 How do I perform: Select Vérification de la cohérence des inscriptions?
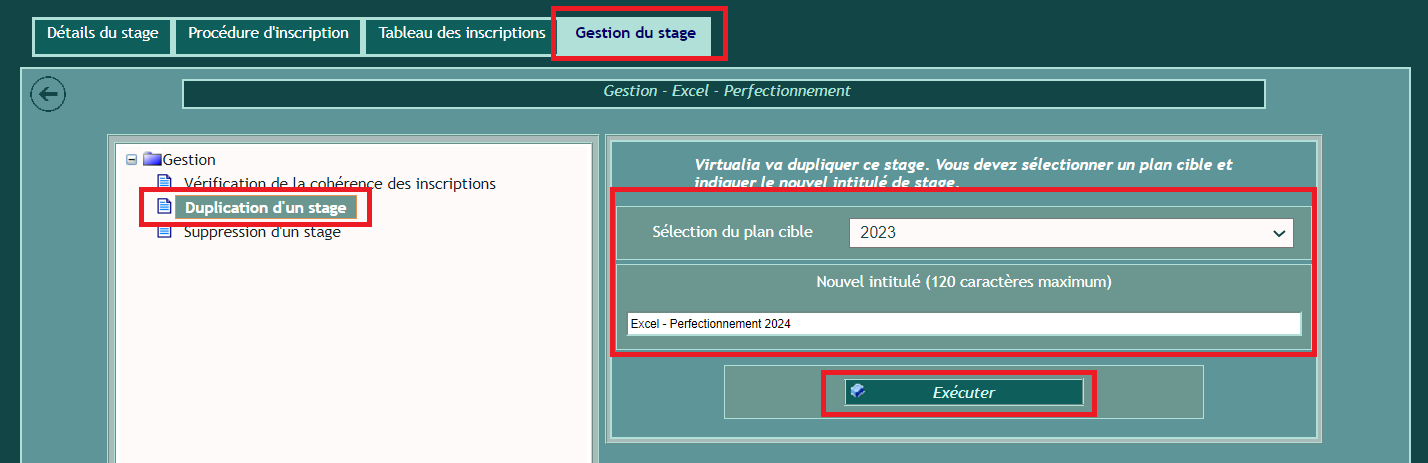[340, 184]
